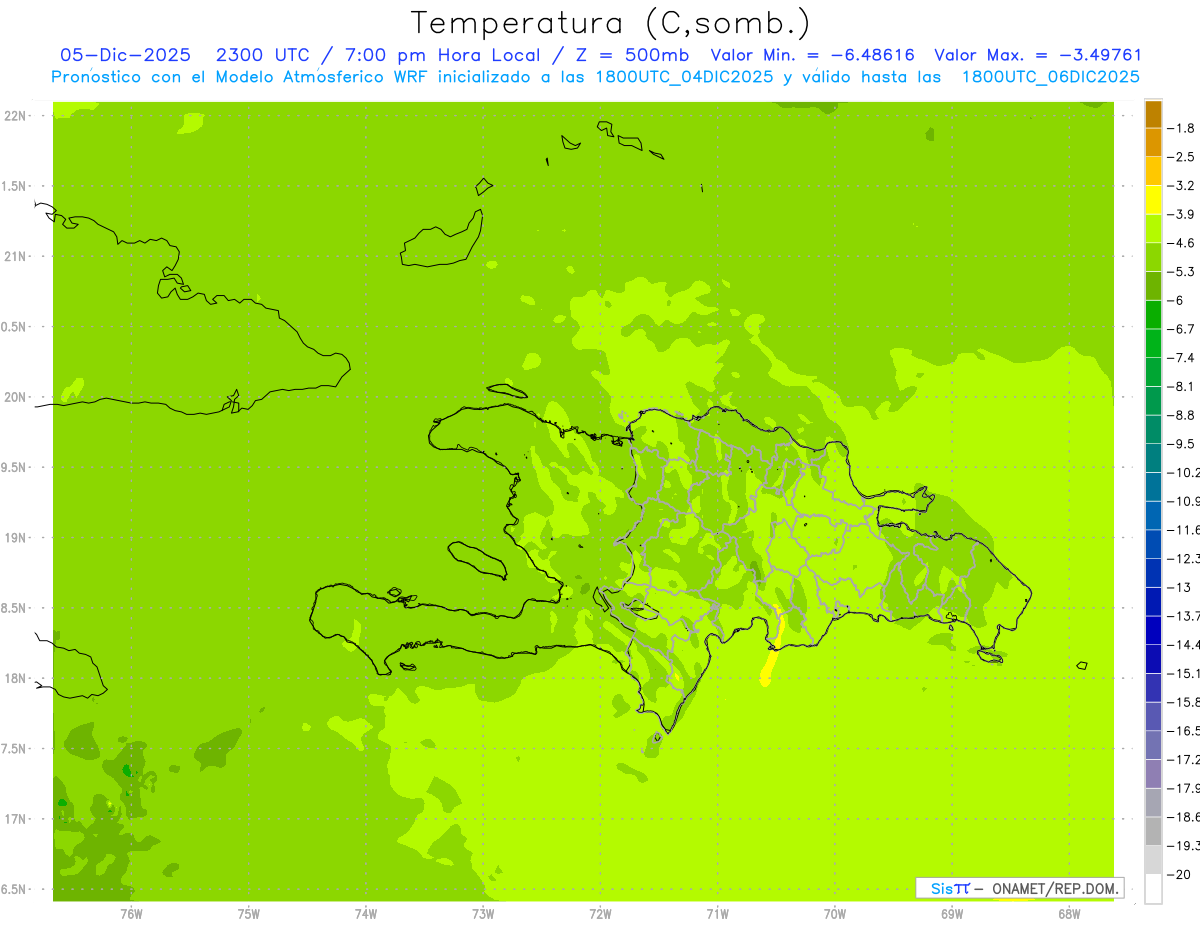Click the '68W' longitude axis label
The width and height of the screenshot is (1200, 927).
(x=1069, y=914)
